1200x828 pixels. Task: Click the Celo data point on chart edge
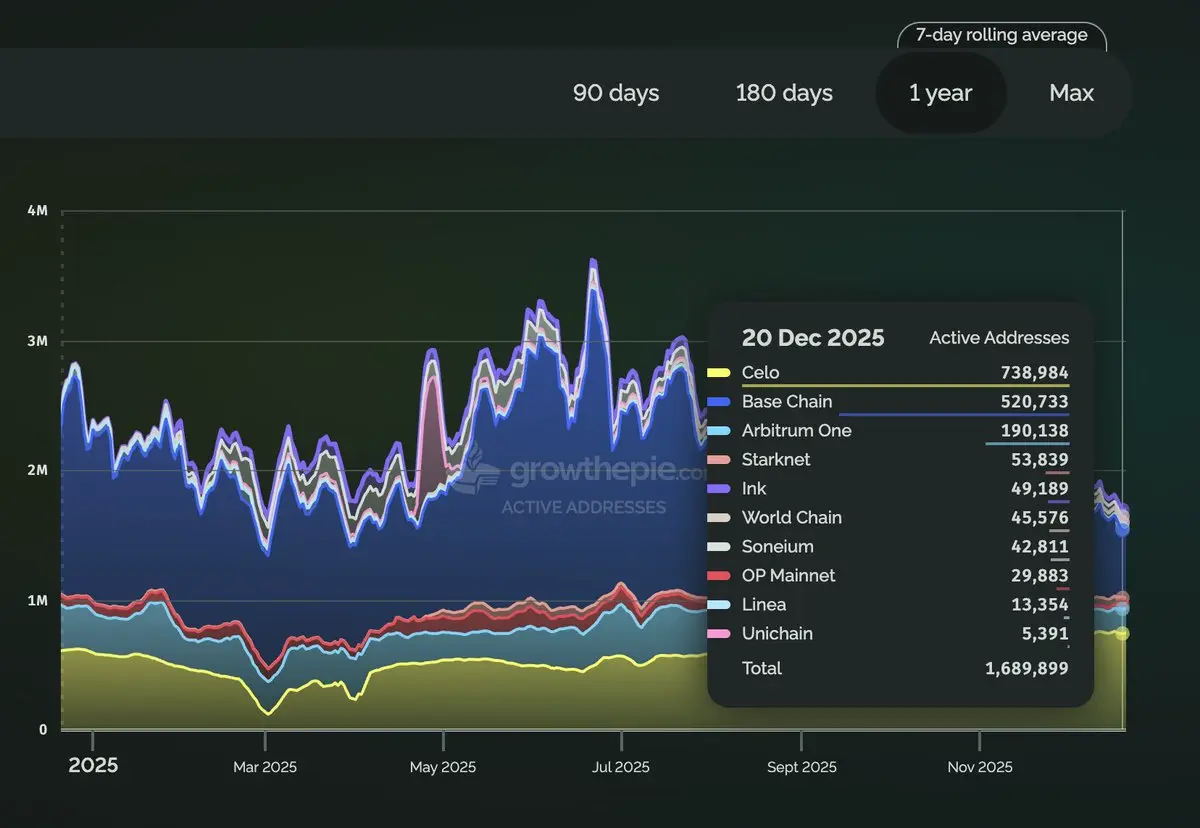[x=1122, y=634]
